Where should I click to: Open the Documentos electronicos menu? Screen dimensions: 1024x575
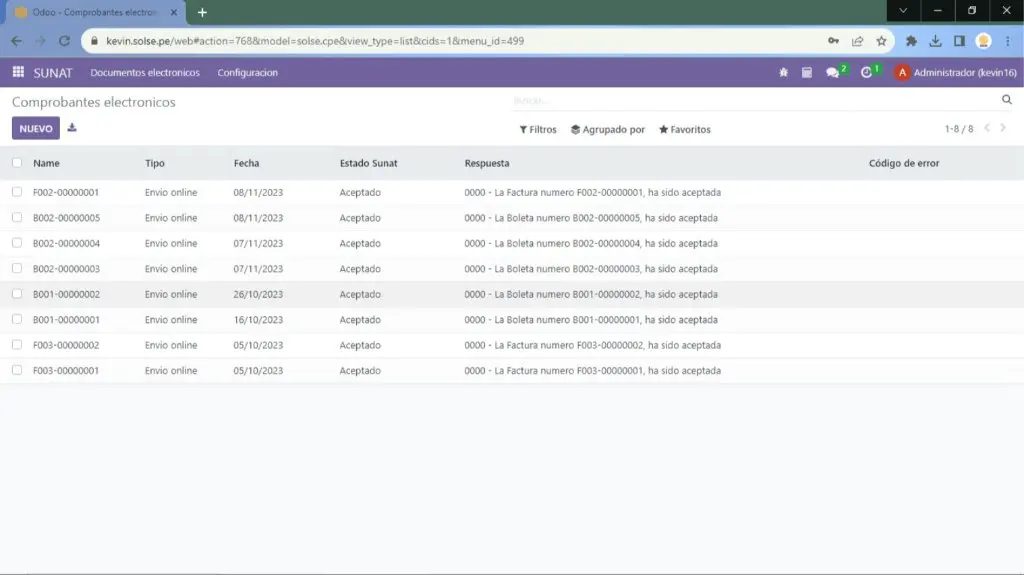tap(145, 73)
